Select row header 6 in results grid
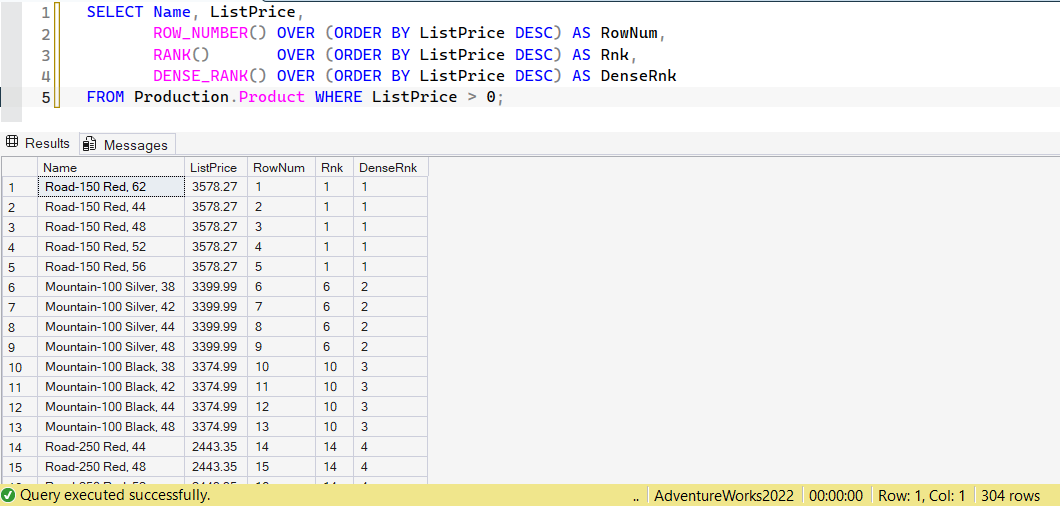1060x506 pixels. (19, 287)
